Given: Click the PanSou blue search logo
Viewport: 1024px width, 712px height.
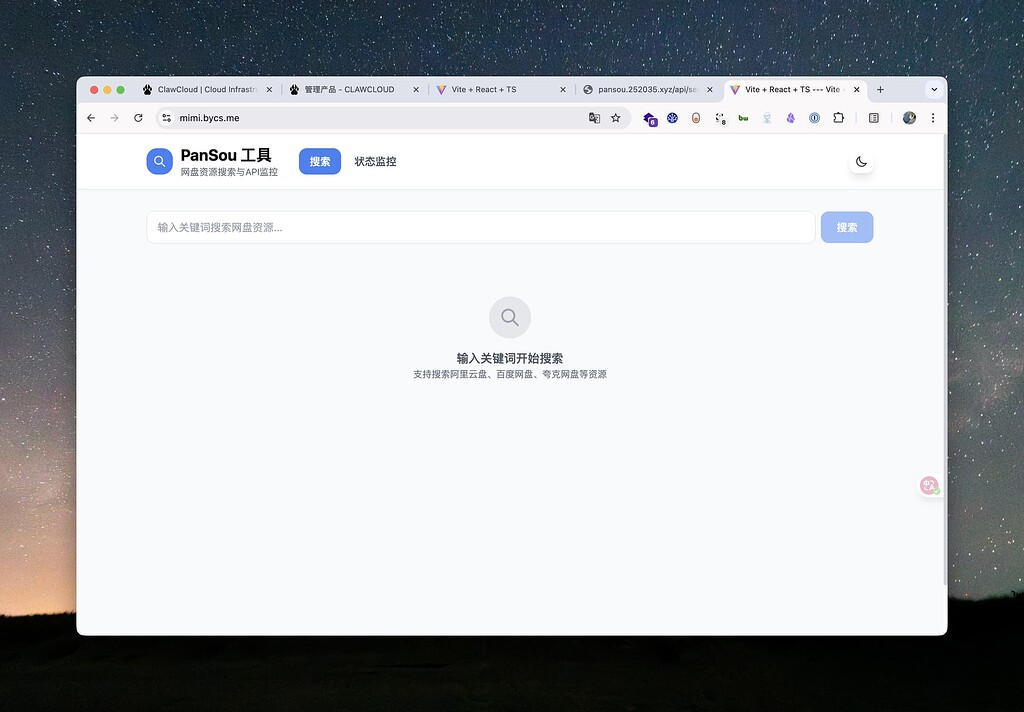Looking at the screenshot, I should [x=159, y=161].
